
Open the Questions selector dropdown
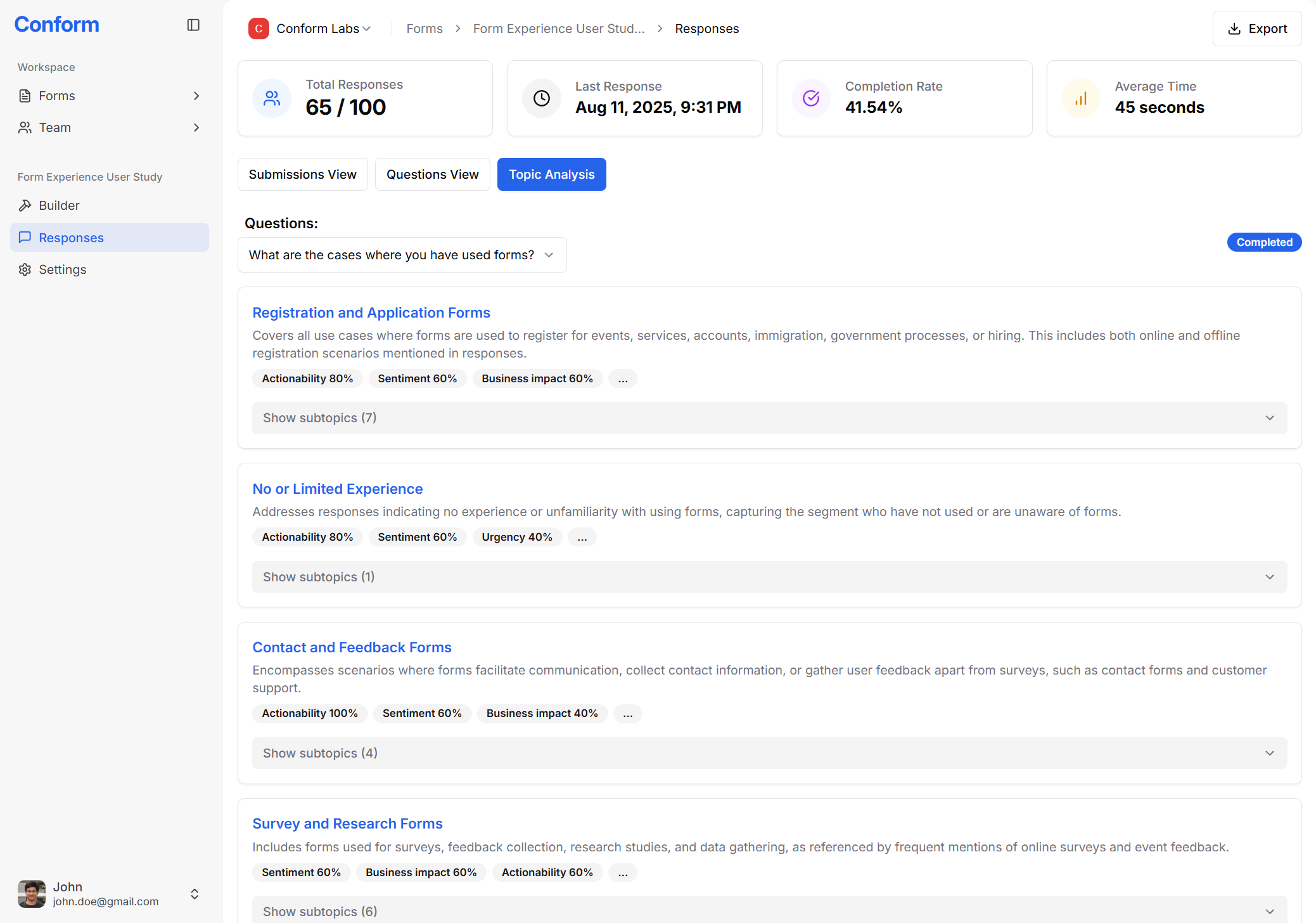click(x=402, y=254)
